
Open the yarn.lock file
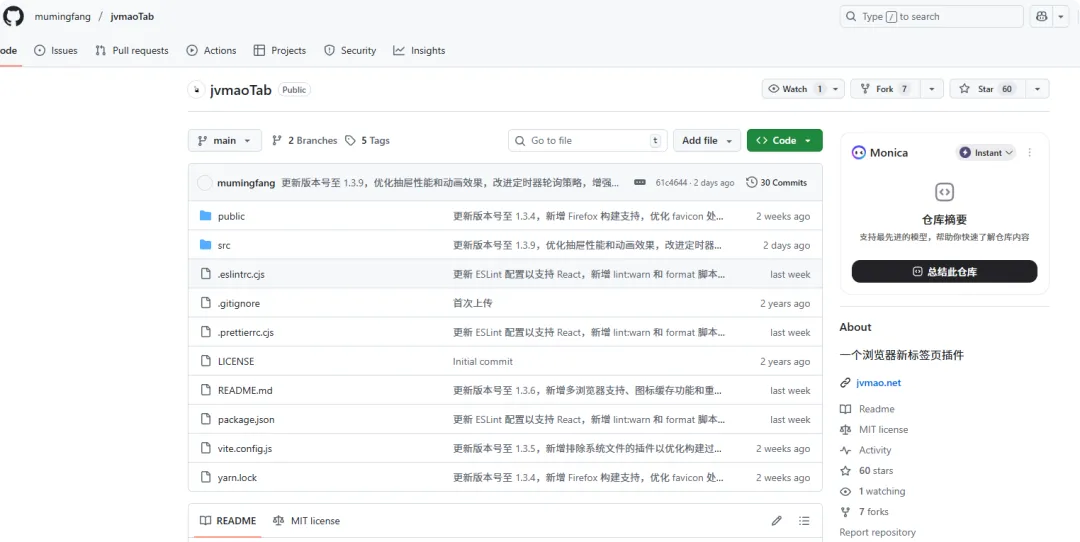238,477
